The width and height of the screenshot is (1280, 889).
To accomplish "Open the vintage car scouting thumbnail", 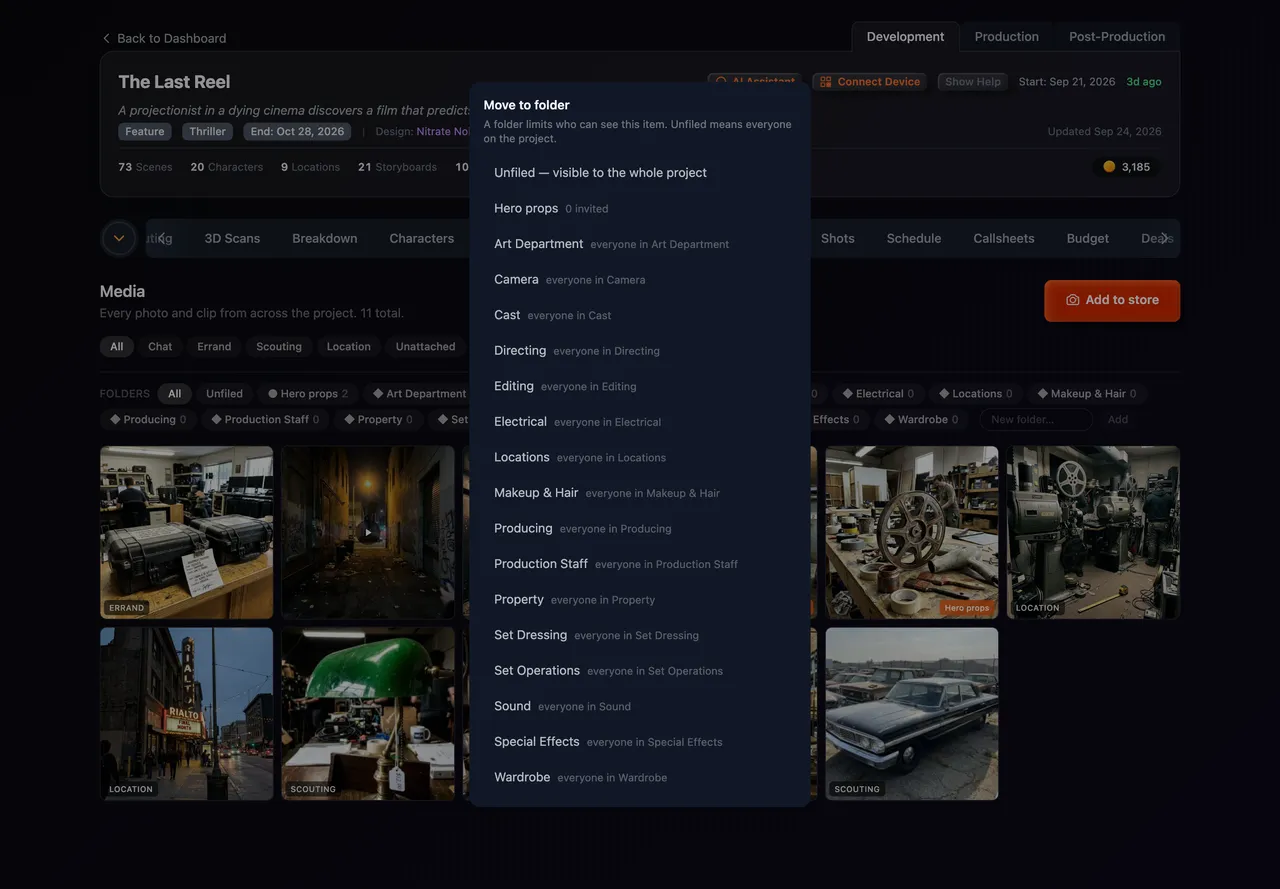I will (912, 714).
